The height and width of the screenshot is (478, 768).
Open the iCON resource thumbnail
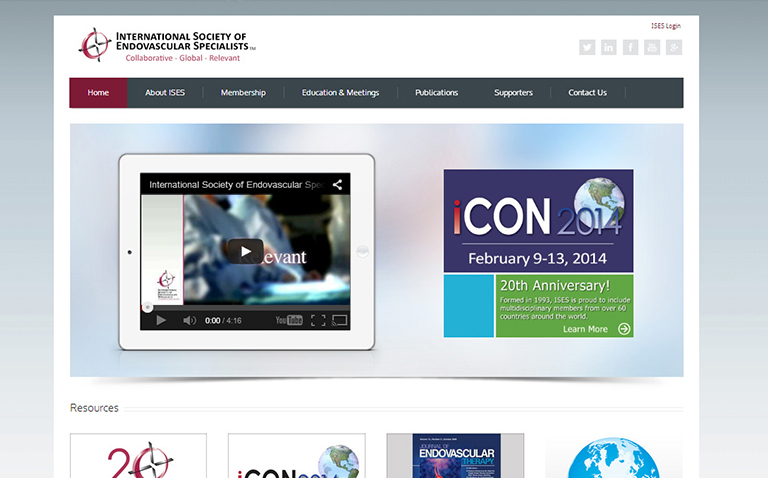click(297, 455)
